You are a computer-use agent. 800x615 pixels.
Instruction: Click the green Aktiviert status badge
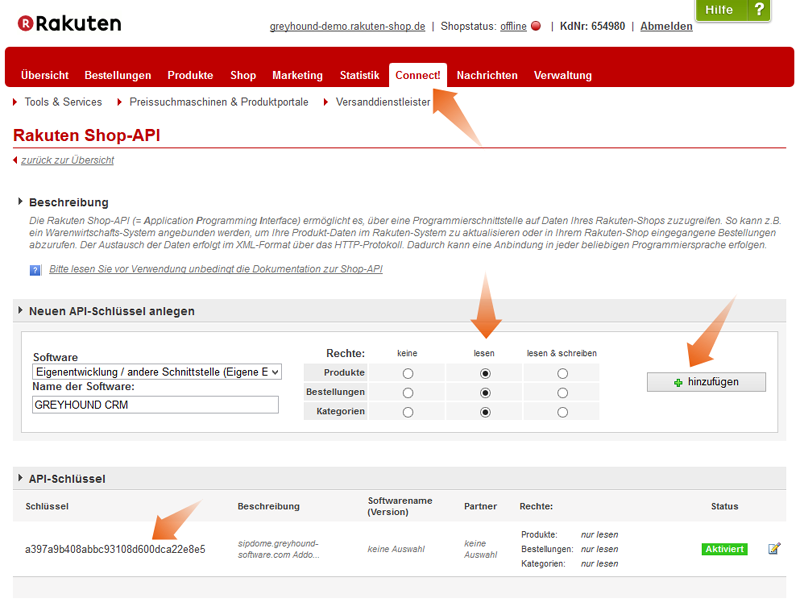point(724,549)
